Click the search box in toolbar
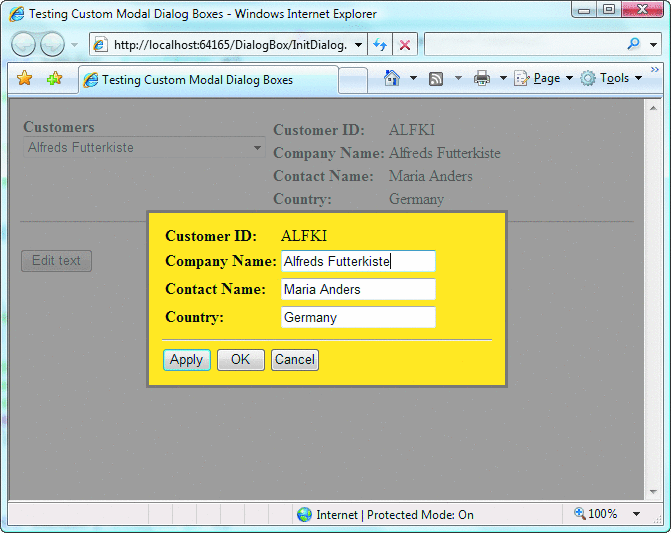The width and height of the screenshot is (671, 533). pos(524,44)
